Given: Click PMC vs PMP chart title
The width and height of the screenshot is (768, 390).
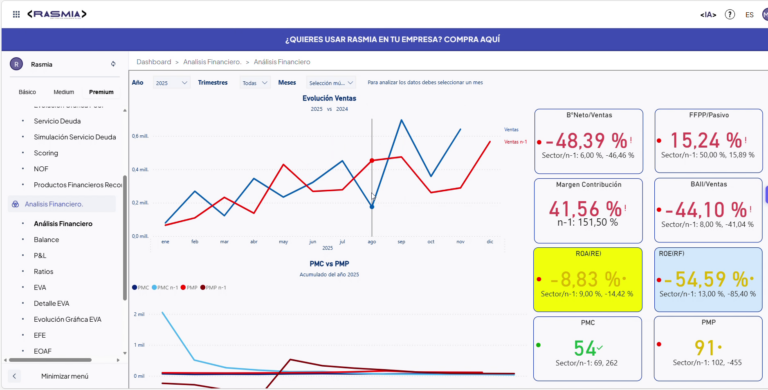Looking at the screenshot, I should pyautogui.click(x=329, y=264).
